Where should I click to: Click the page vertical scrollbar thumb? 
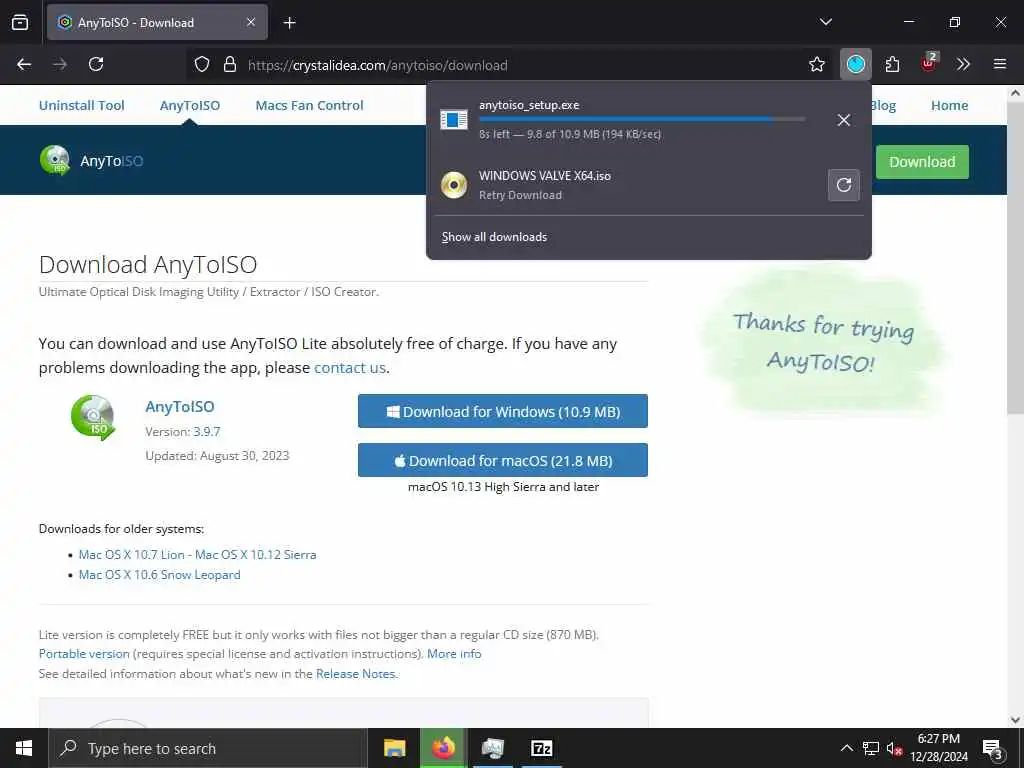1015,258
